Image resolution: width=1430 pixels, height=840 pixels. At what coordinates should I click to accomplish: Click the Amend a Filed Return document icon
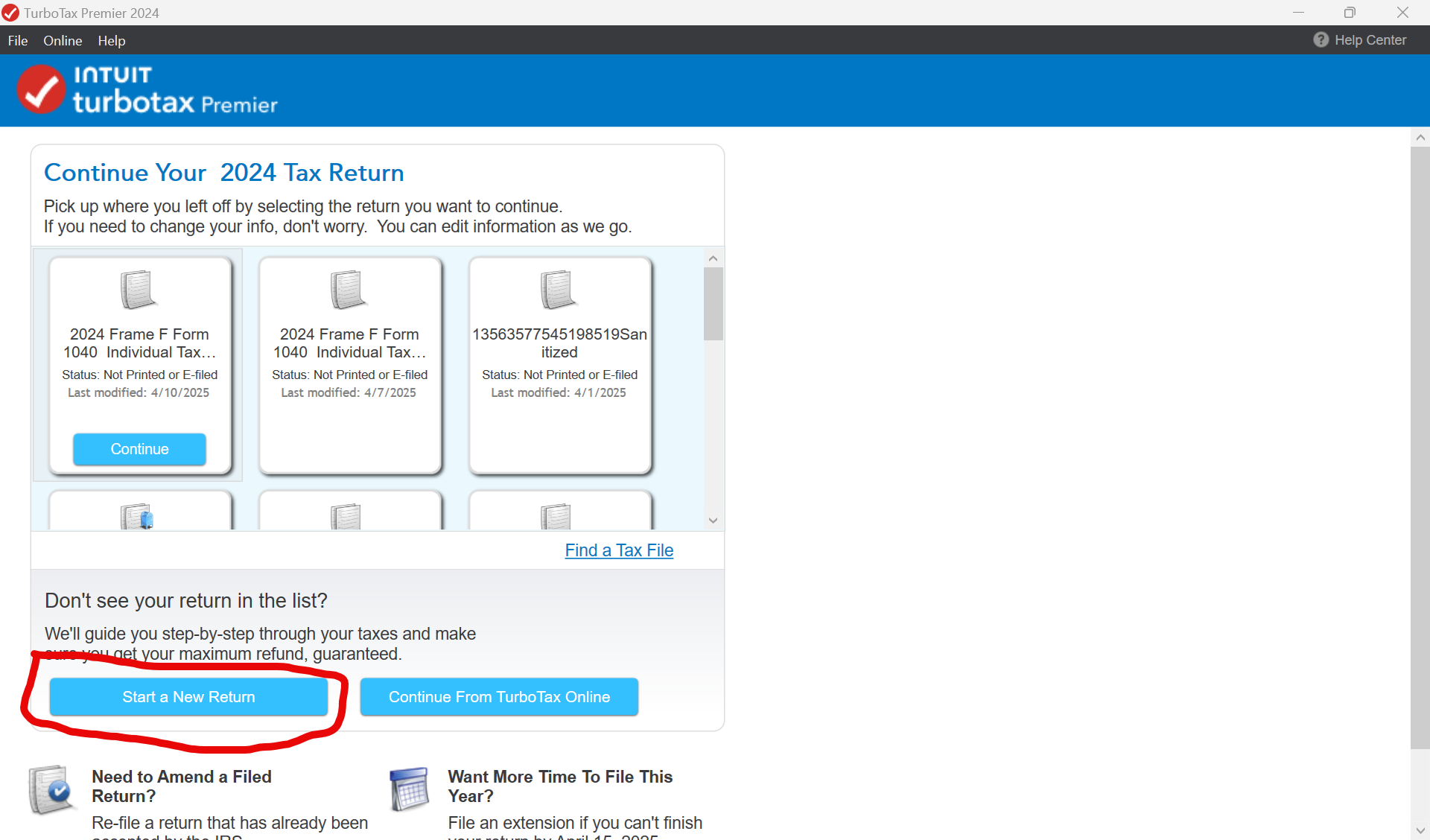click(51, 789)
